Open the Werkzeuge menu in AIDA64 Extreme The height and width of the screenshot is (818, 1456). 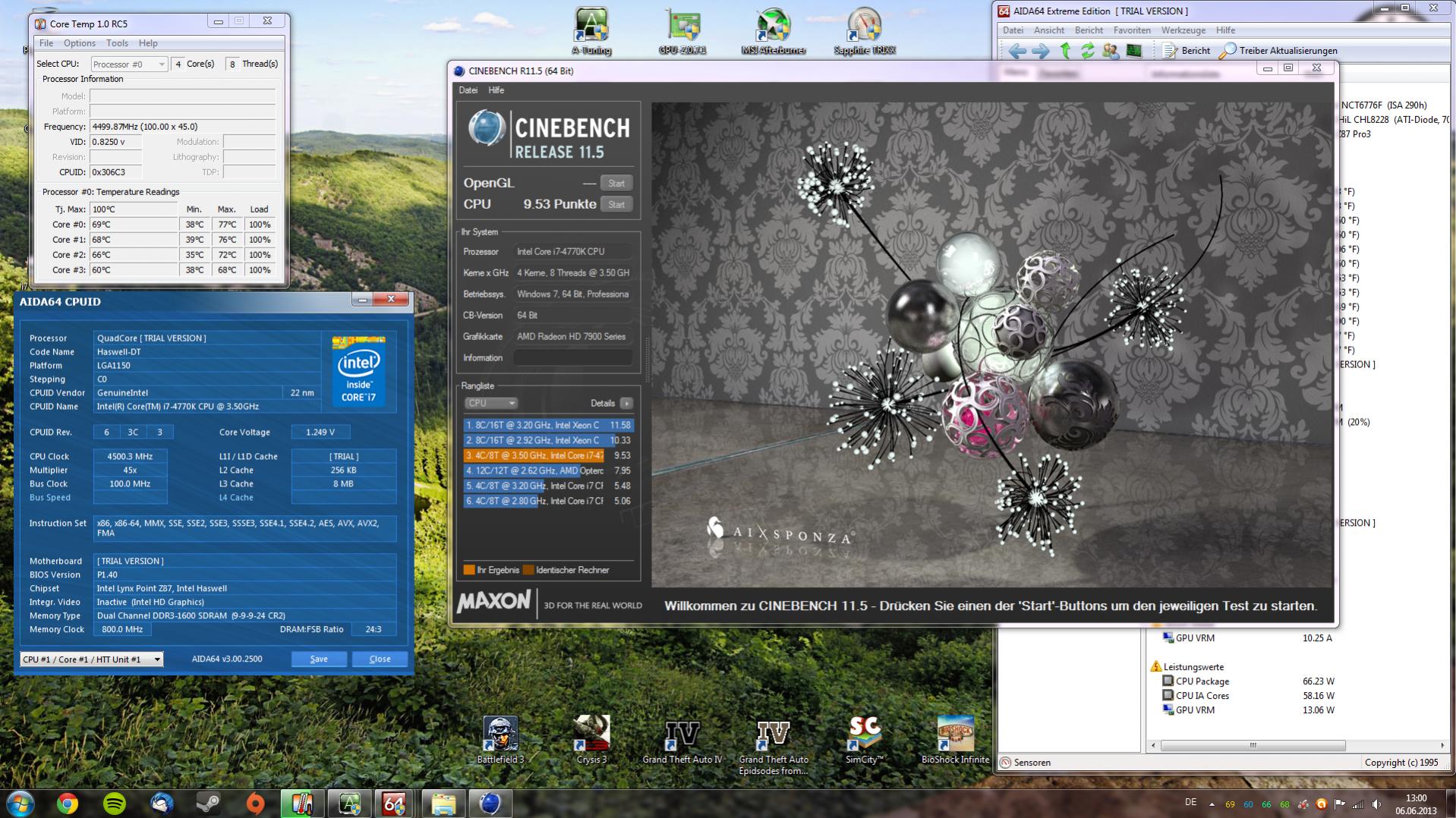[1183, 30]
